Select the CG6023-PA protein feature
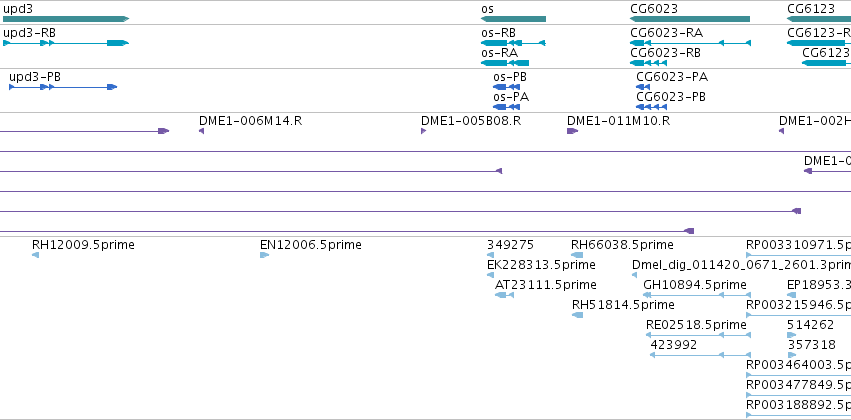 point(643,87)
